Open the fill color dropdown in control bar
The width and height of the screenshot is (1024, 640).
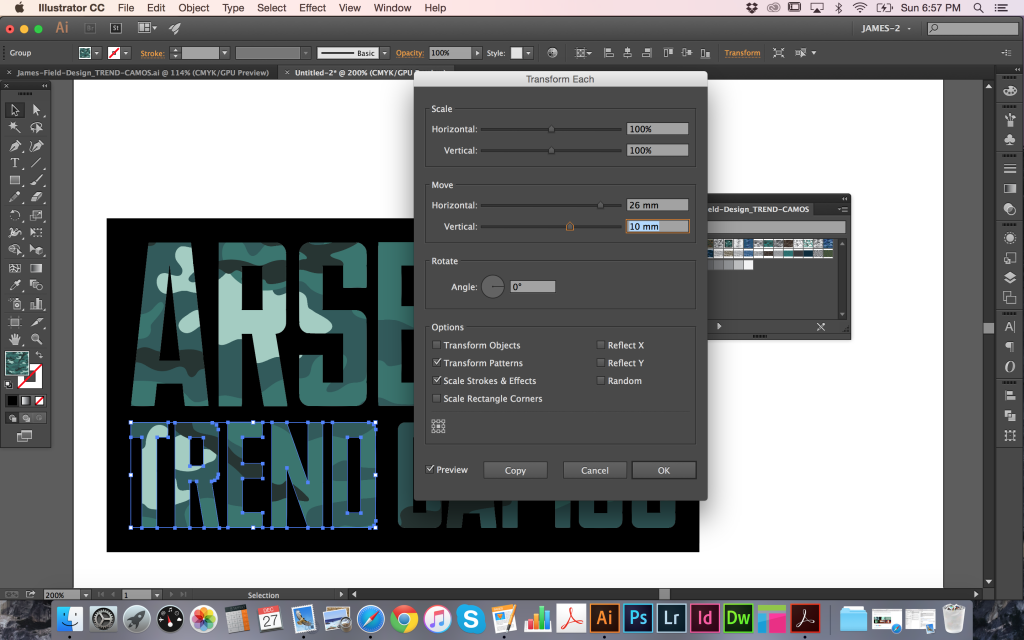point(97,53)
